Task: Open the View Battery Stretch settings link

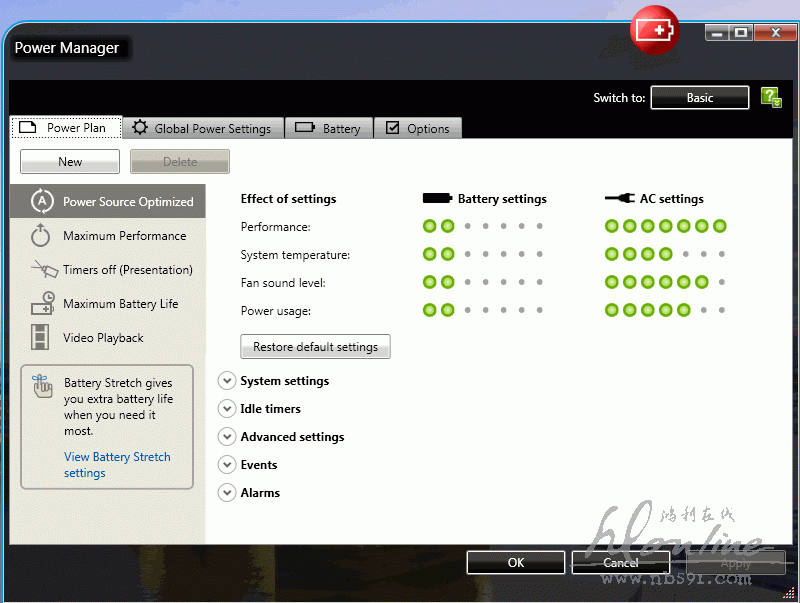Action: tap(117, 465)
